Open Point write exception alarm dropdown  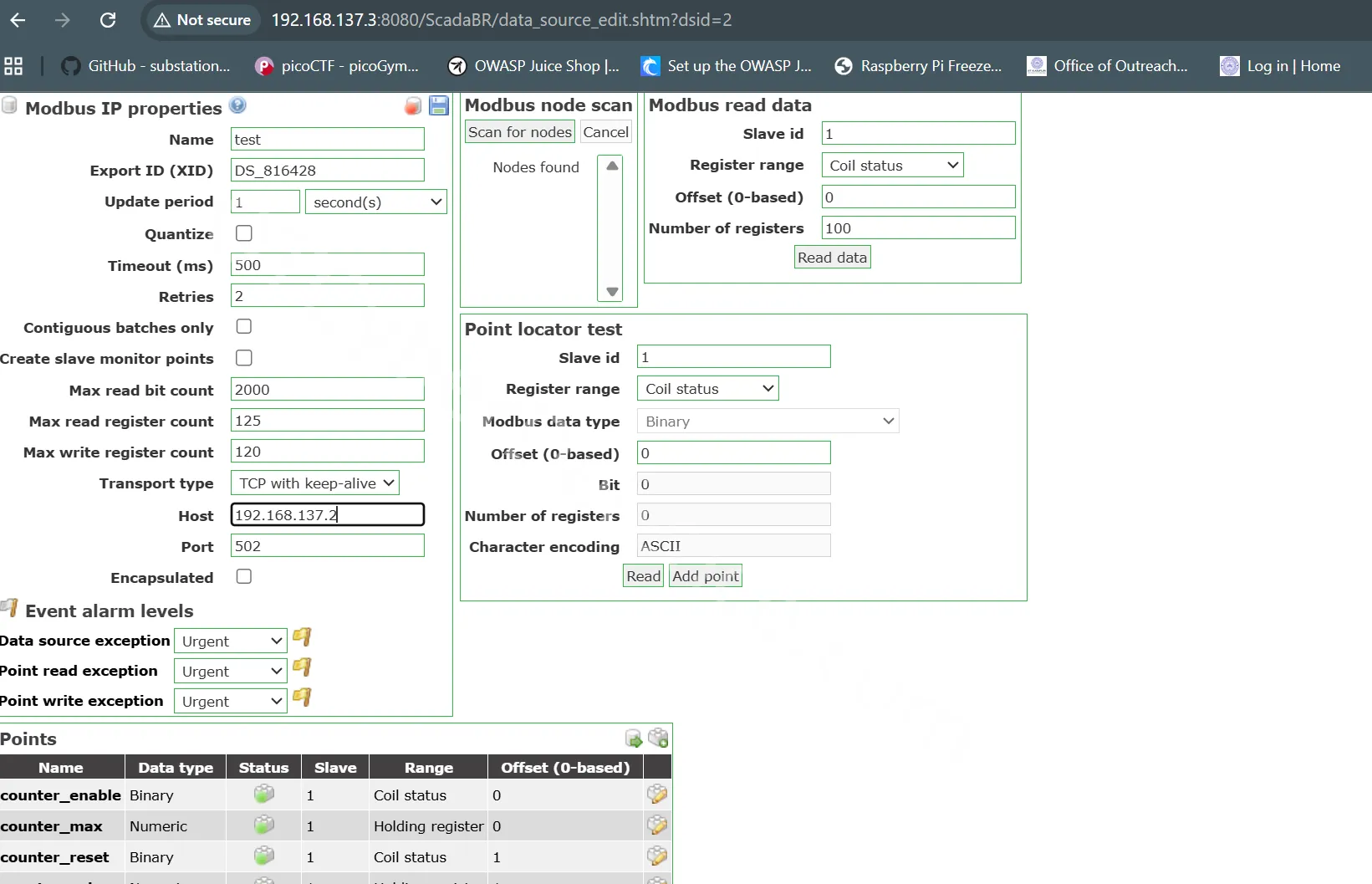[x=231, y=701]
